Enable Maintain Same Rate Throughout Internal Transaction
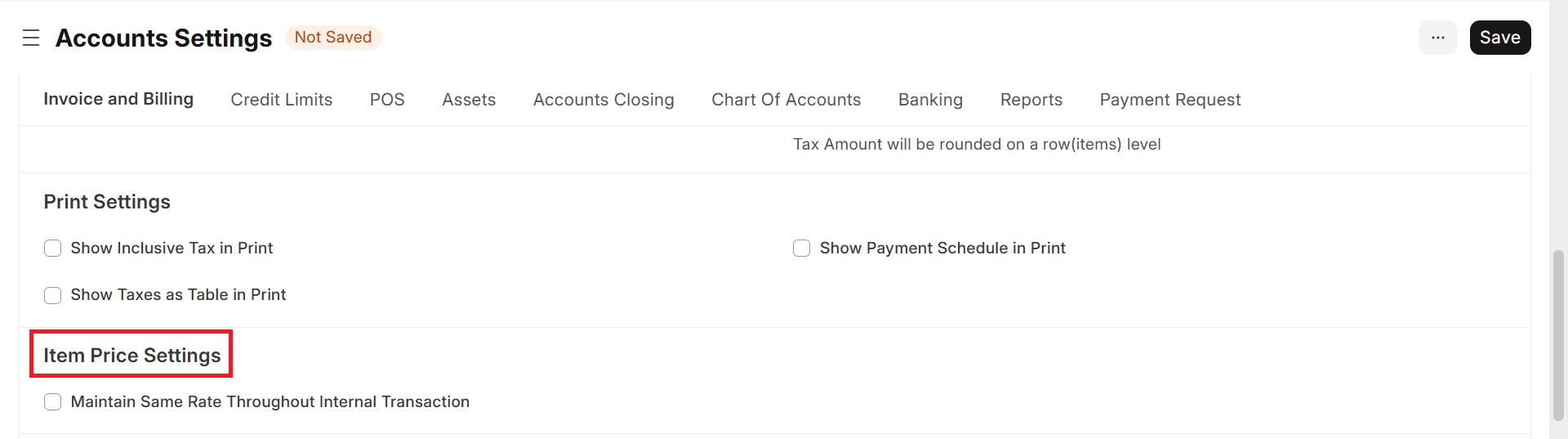Screen dimensions: 1568x439 (53, 402)
